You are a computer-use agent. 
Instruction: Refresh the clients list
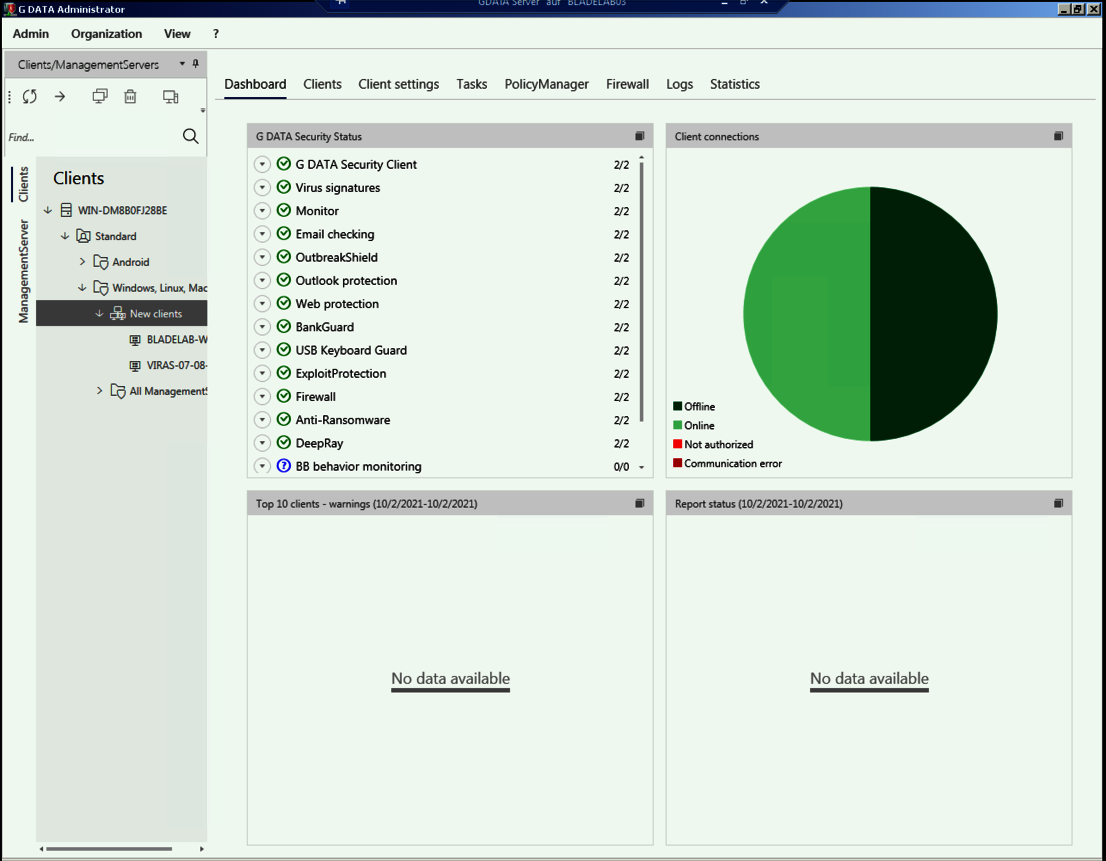pyautogui.click(x=29, y=96)
